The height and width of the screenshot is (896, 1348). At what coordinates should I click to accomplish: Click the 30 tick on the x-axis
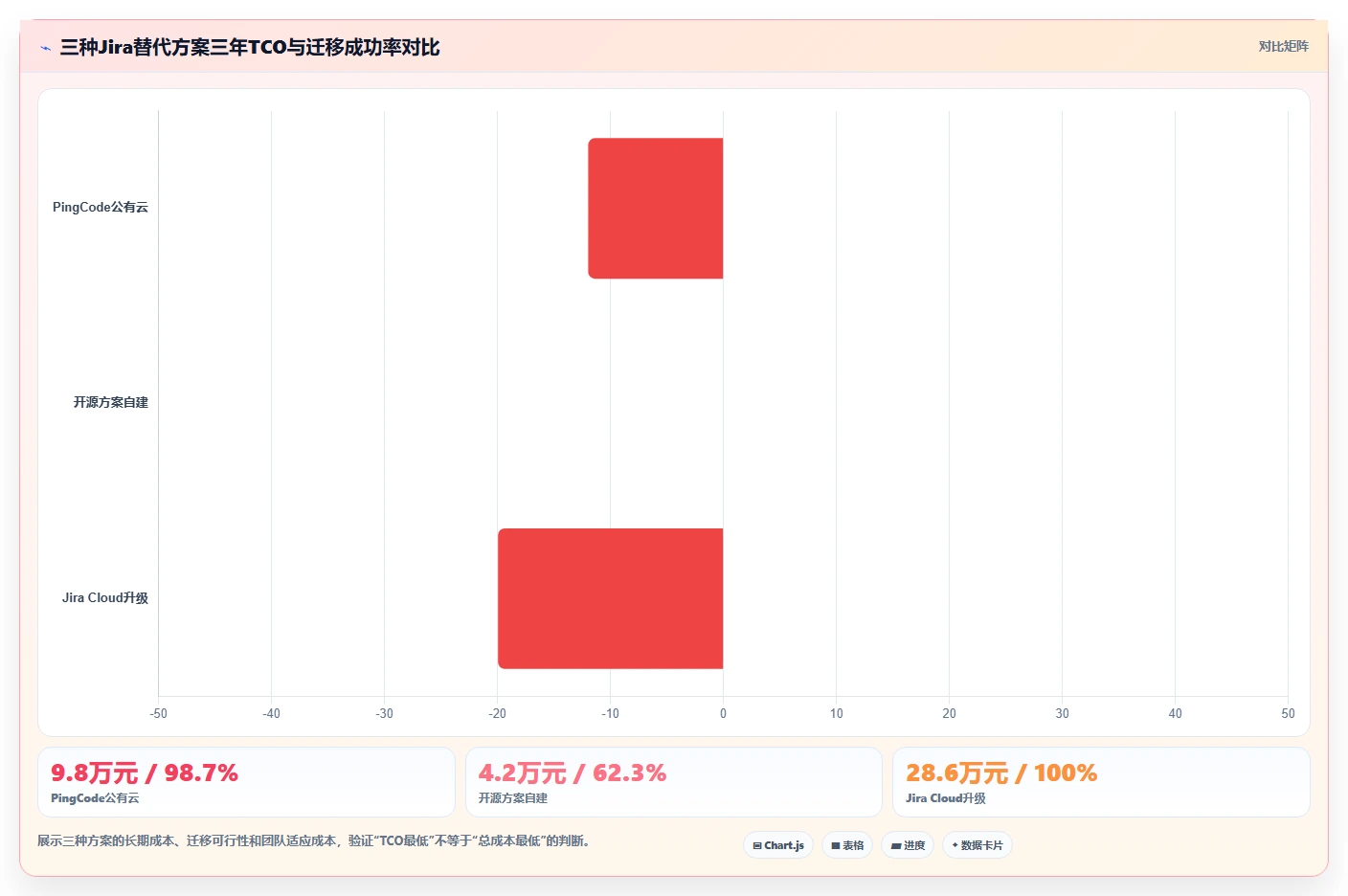tap(1063, 714)
